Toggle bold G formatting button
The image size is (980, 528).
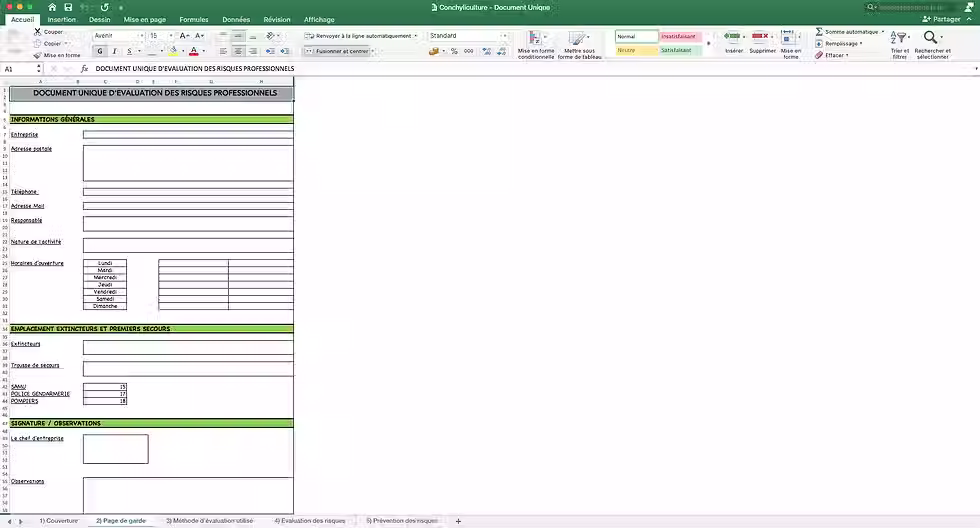(100, 51)
